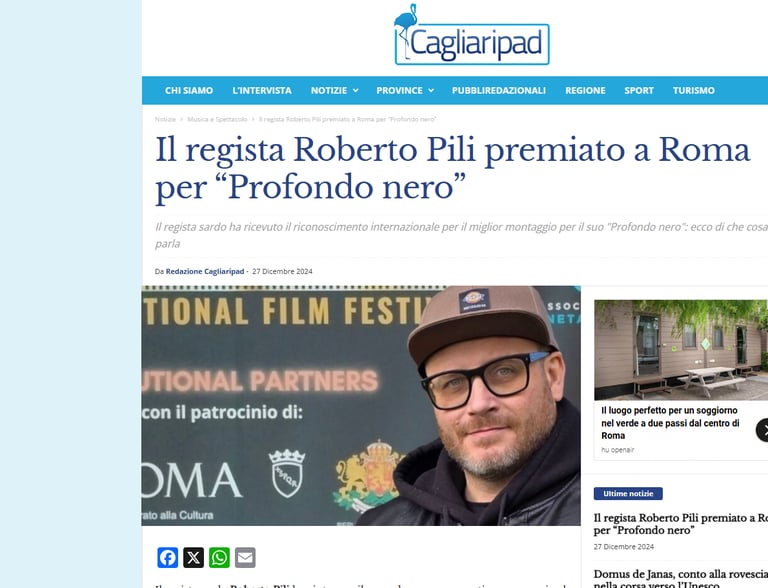The width and height of the screenshot is (768, 588).
Task: Open Pubbliredazionali menu item
Action: click(x=499, y=91)
